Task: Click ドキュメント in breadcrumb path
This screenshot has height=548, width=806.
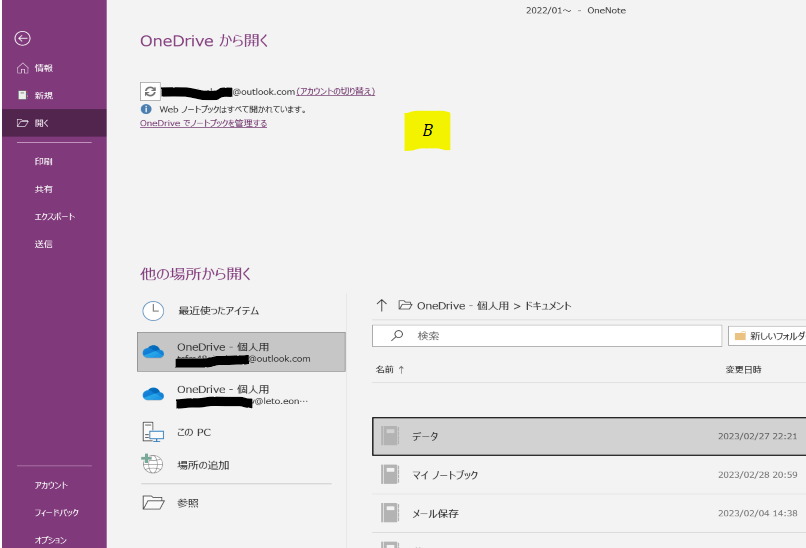Action: pyautogui.click(x=547, y=306)
